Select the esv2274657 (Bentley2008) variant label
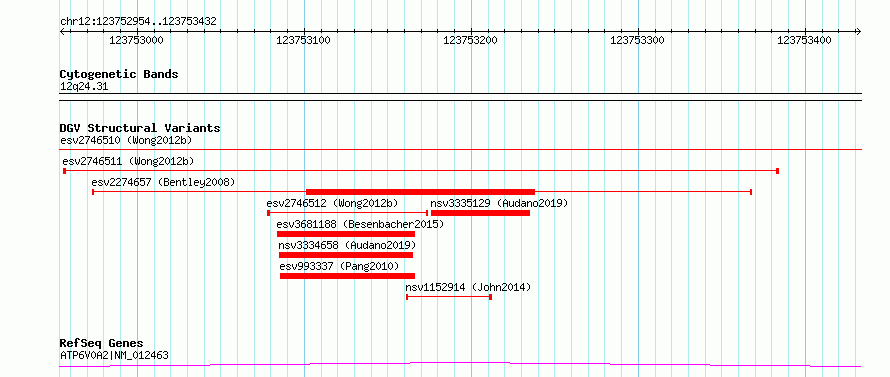 (x=163, y=182)
